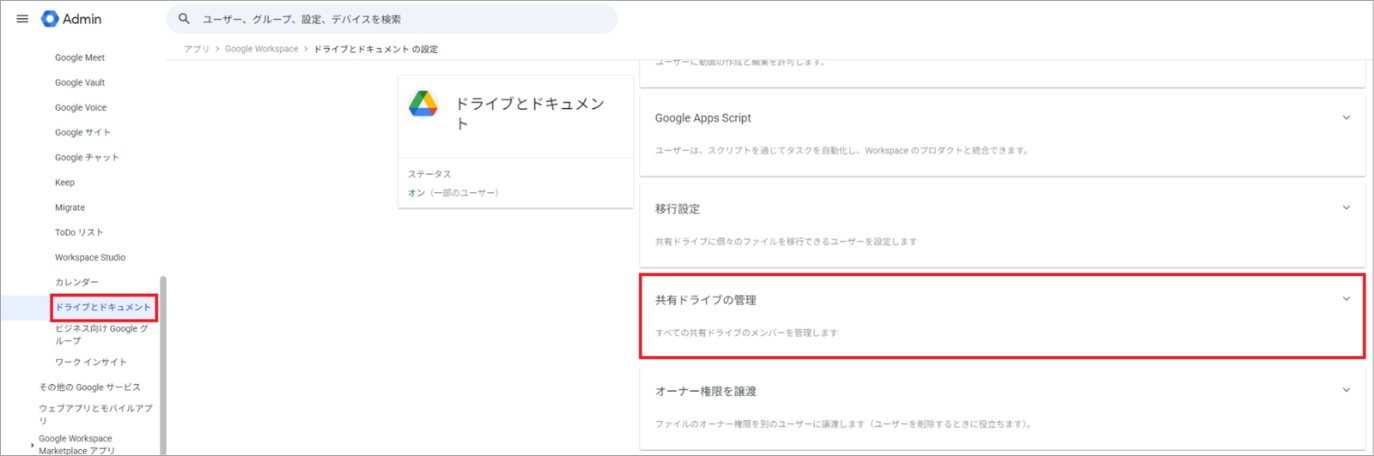Click the ドライブとドキュメント card title
Image resolution: width=1374 pixels, height=456 pixels.
click(x=530, y=114)
